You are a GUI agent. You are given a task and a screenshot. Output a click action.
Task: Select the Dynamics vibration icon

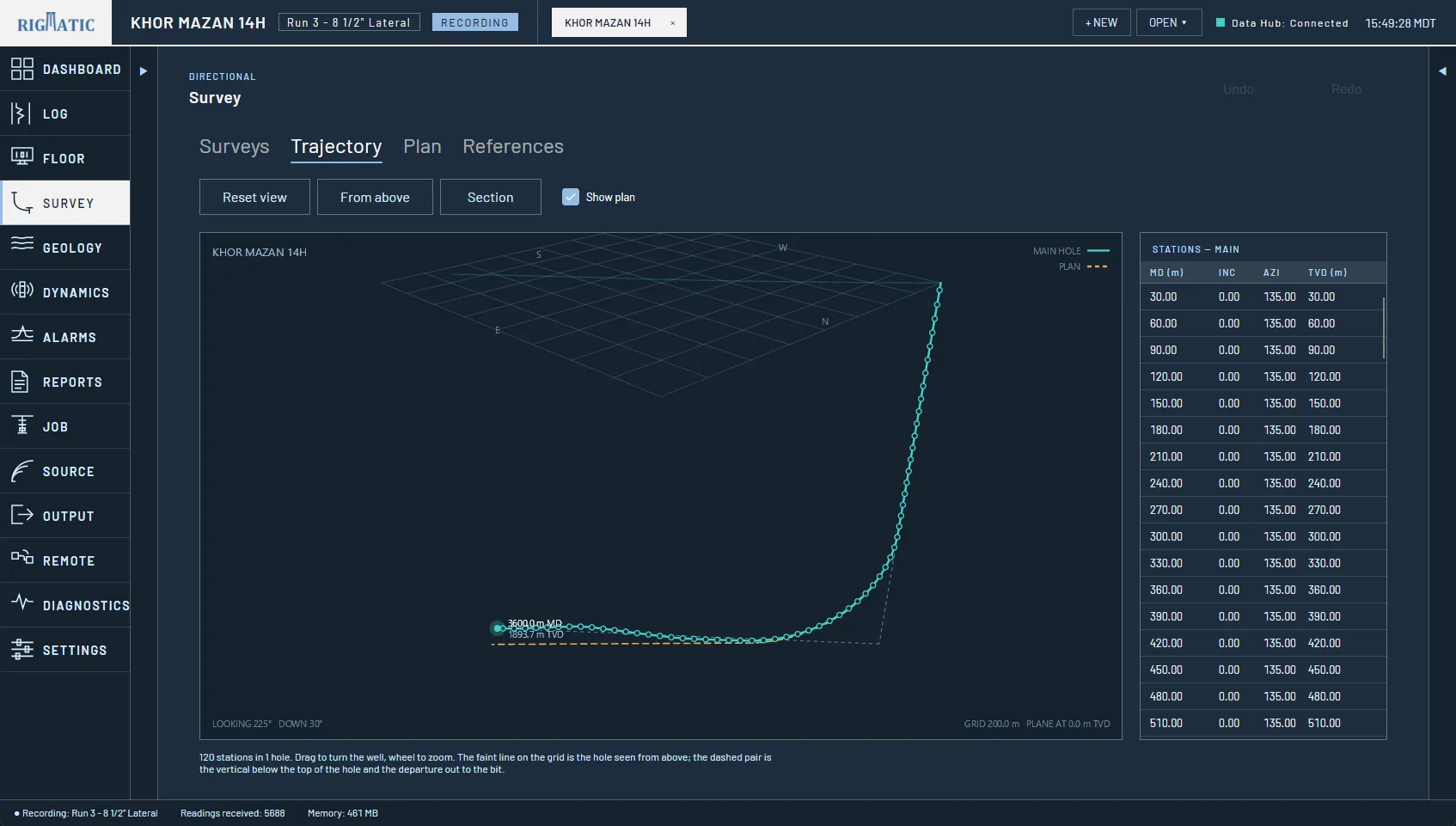22,290
